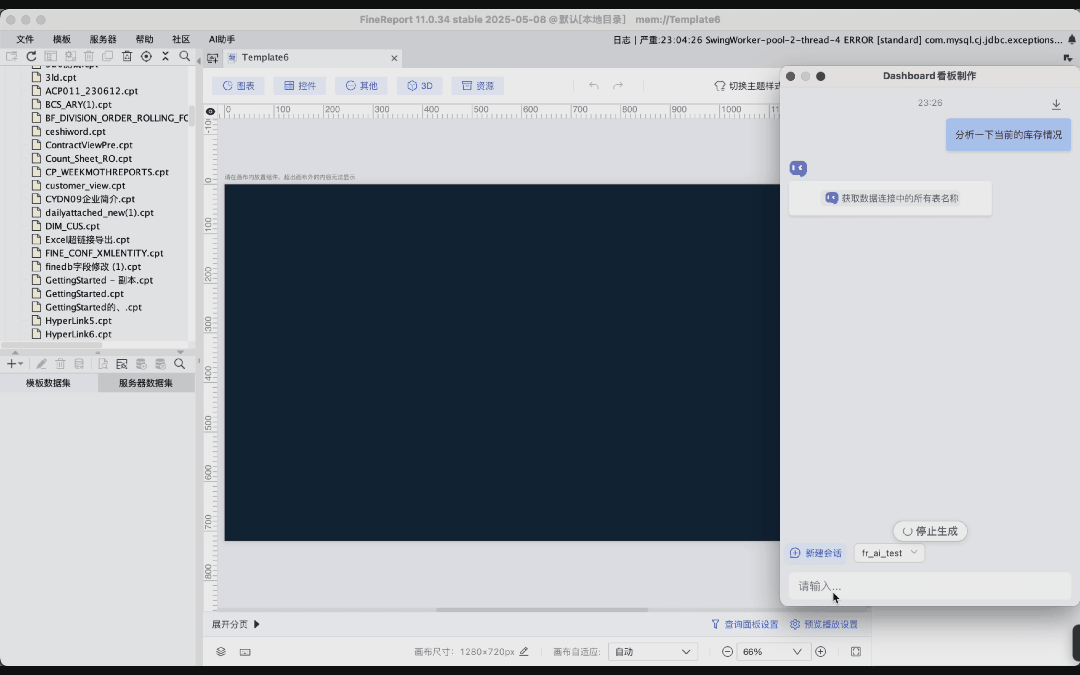Viewport: 1080px width, 675px height.
Task: Click the 控件 widget button
Action: click(x=300, y=85)
